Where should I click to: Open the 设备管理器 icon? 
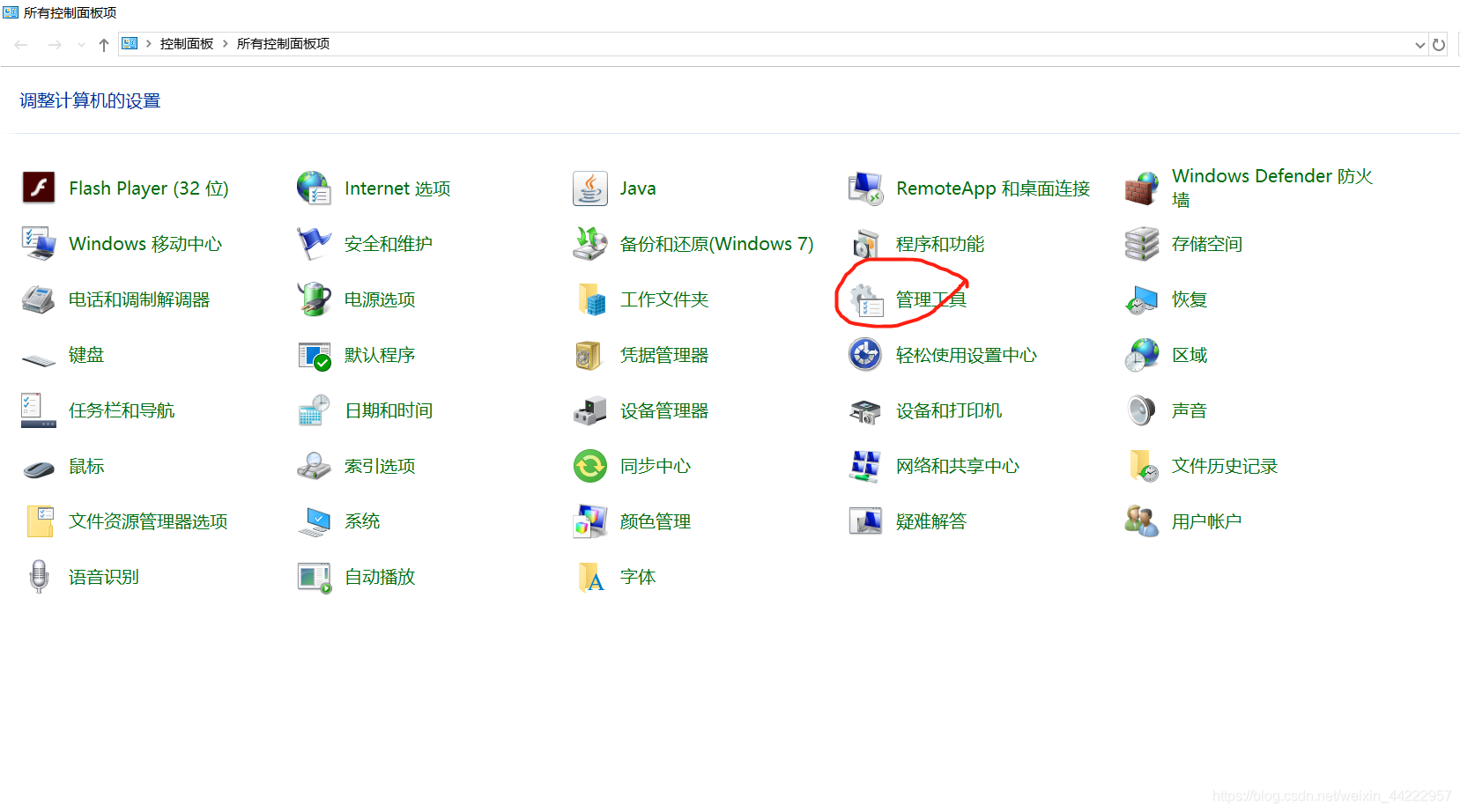(589, 410)
